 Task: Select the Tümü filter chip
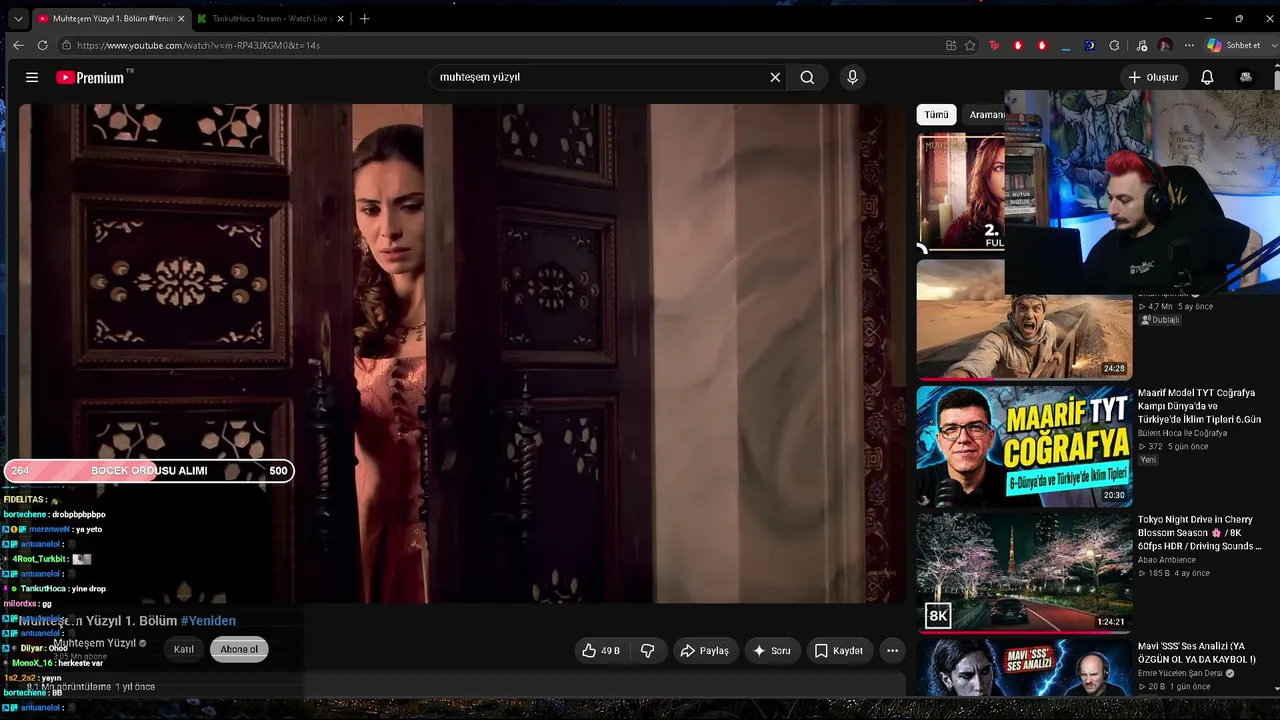click(936, 115)
